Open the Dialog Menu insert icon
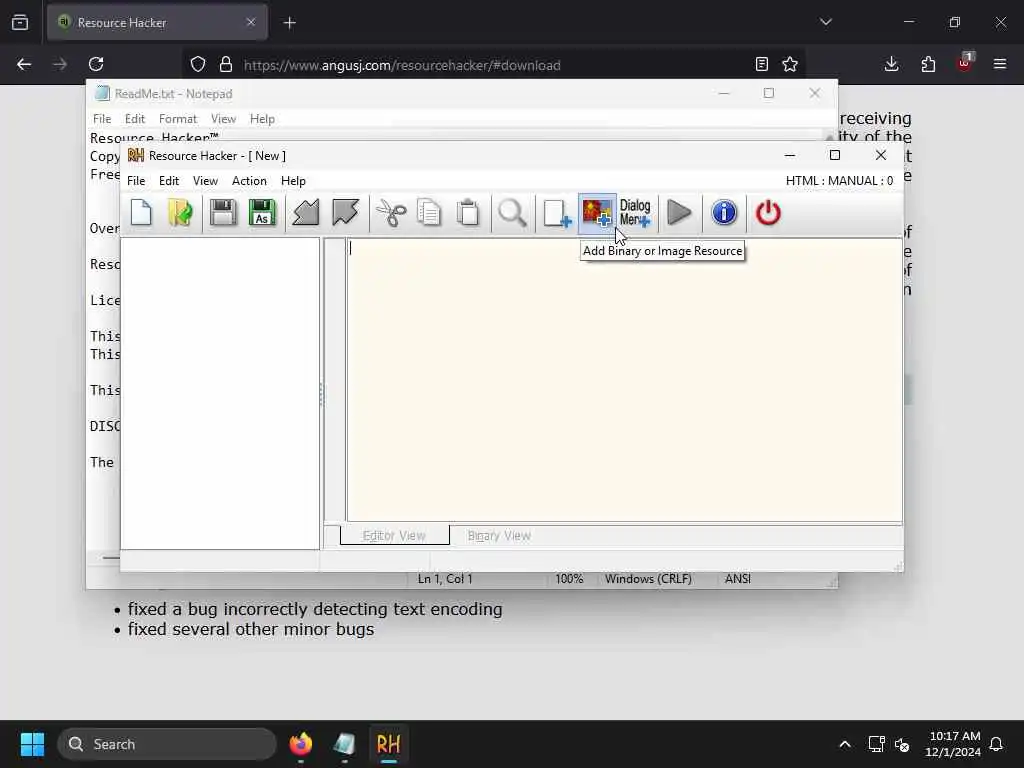The width and height of the screenshot is (1024, 768). tap(635, 213)
